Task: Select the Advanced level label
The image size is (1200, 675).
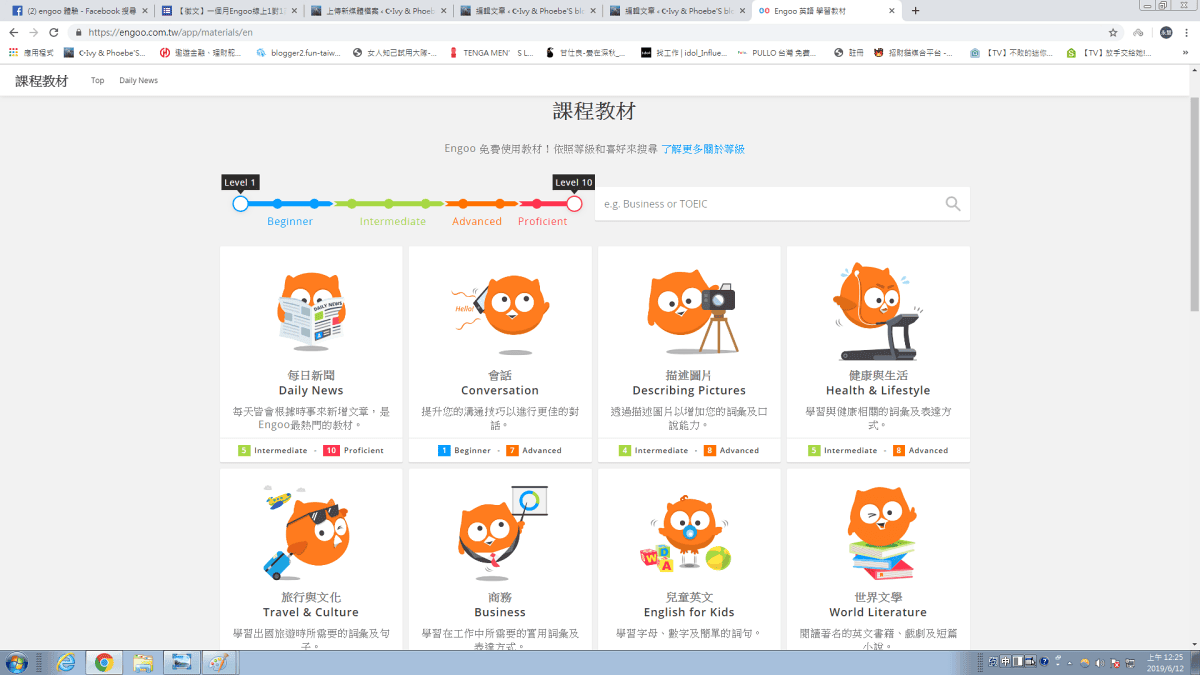Action: click(477, 221)
